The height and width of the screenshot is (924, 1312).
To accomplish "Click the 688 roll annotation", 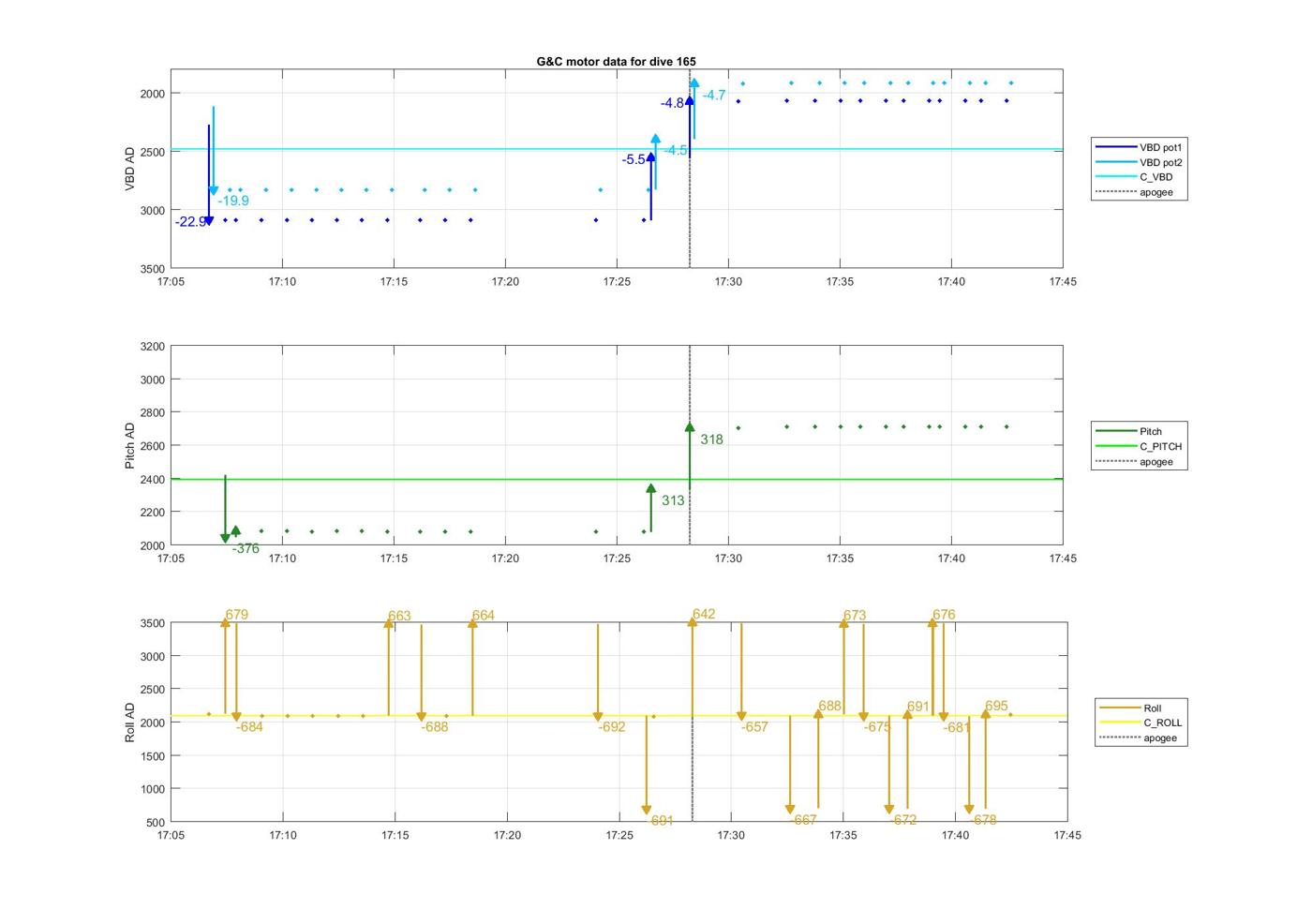I will pyautogui.click(x=829, y=706).
